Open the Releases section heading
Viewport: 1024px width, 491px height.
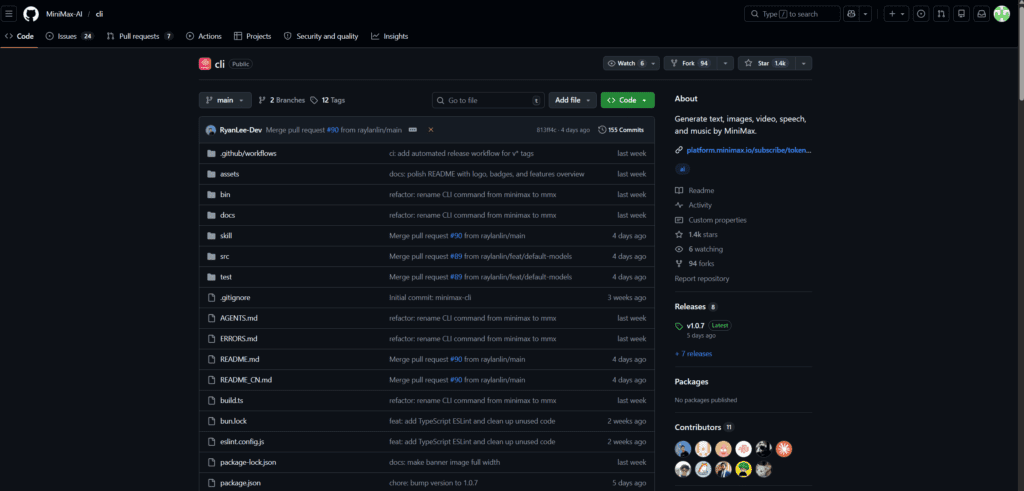[x=690, y=307]
